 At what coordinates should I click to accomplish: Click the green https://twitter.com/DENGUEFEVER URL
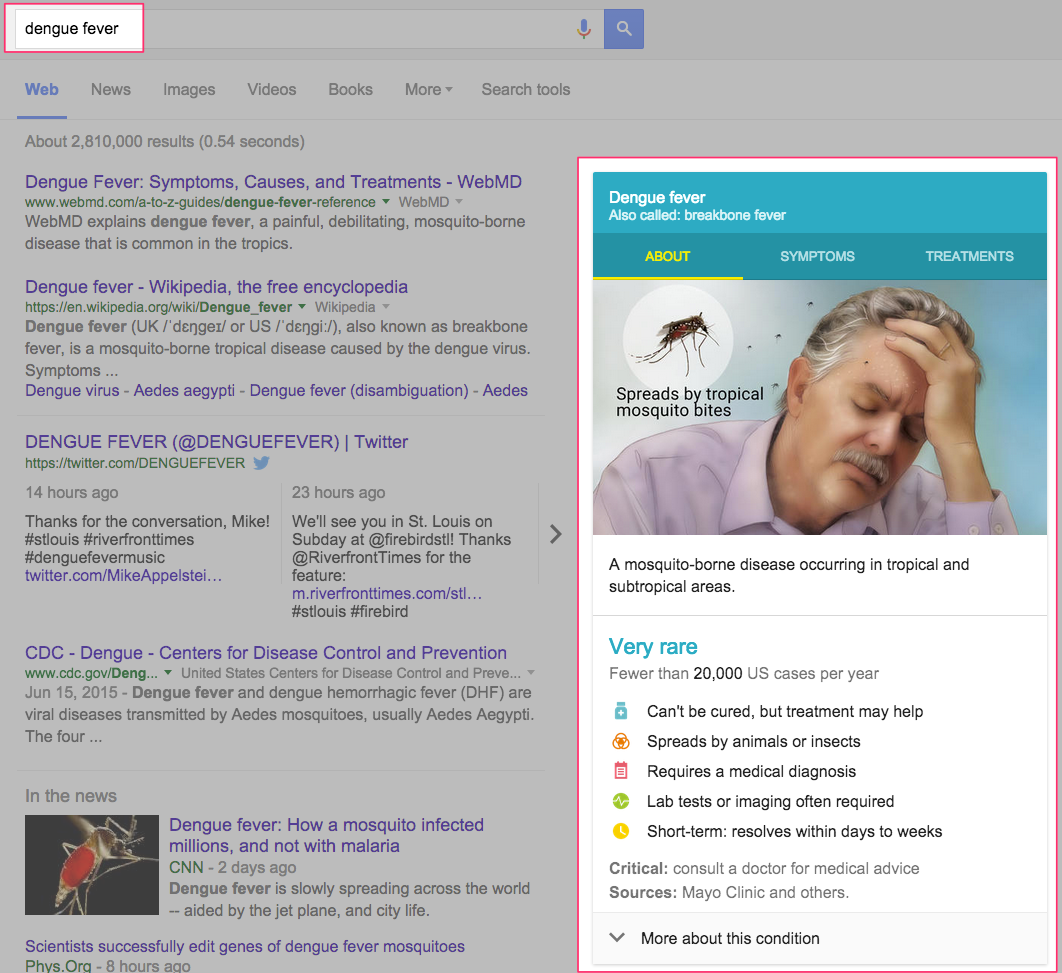click(135, 463)
